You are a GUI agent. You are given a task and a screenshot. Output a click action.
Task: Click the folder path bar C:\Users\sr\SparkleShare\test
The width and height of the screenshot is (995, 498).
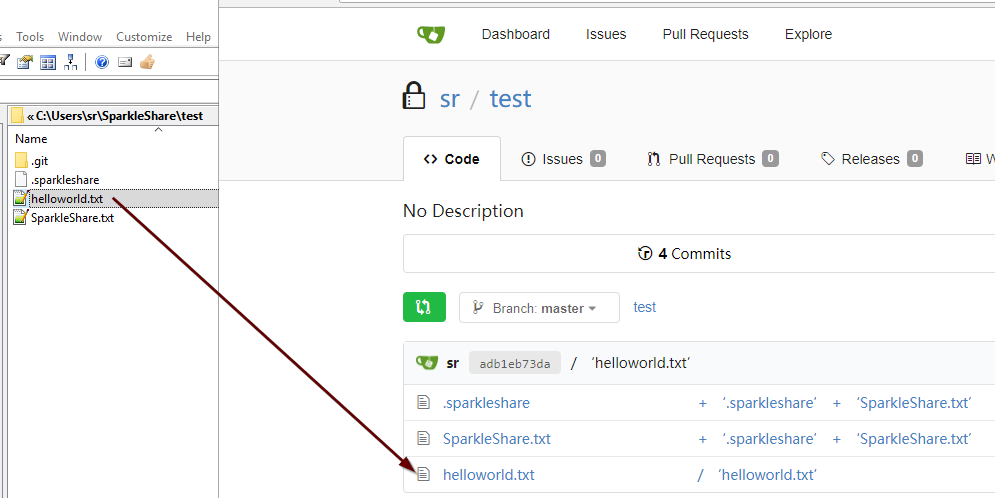click(x=115, y=116)
